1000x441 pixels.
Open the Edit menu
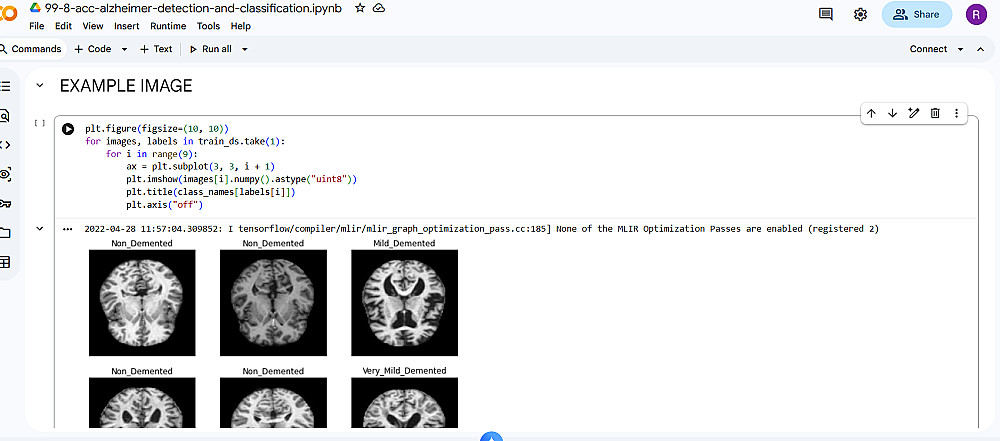63,26
